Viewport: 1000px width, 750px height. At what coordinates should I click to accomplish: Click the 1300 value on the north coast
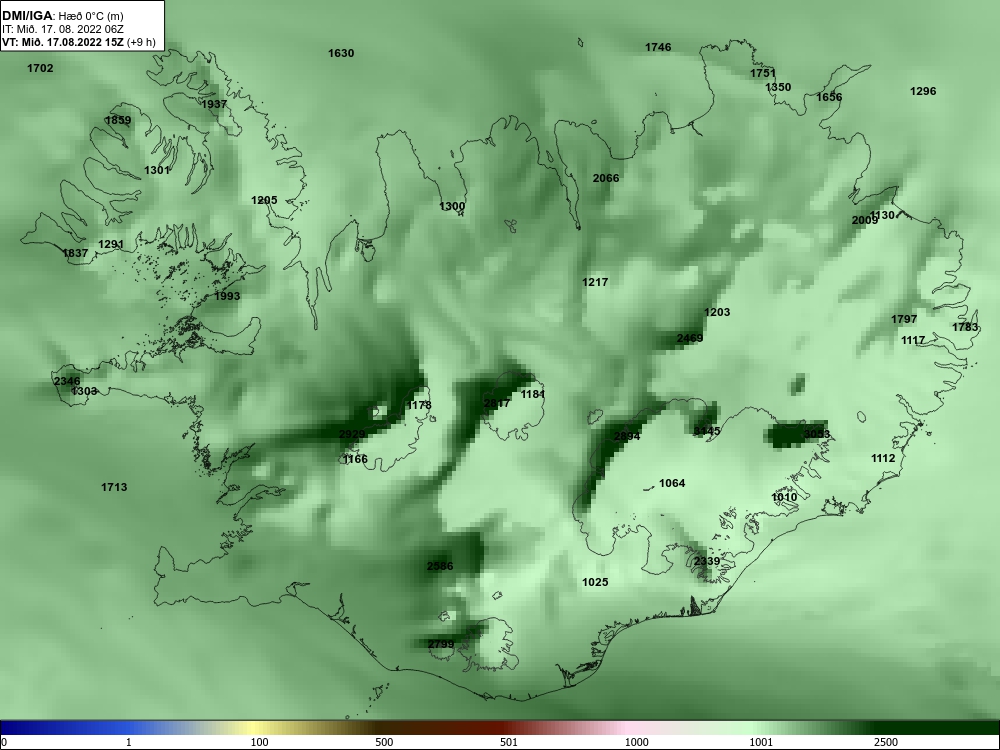pos(452,207)
